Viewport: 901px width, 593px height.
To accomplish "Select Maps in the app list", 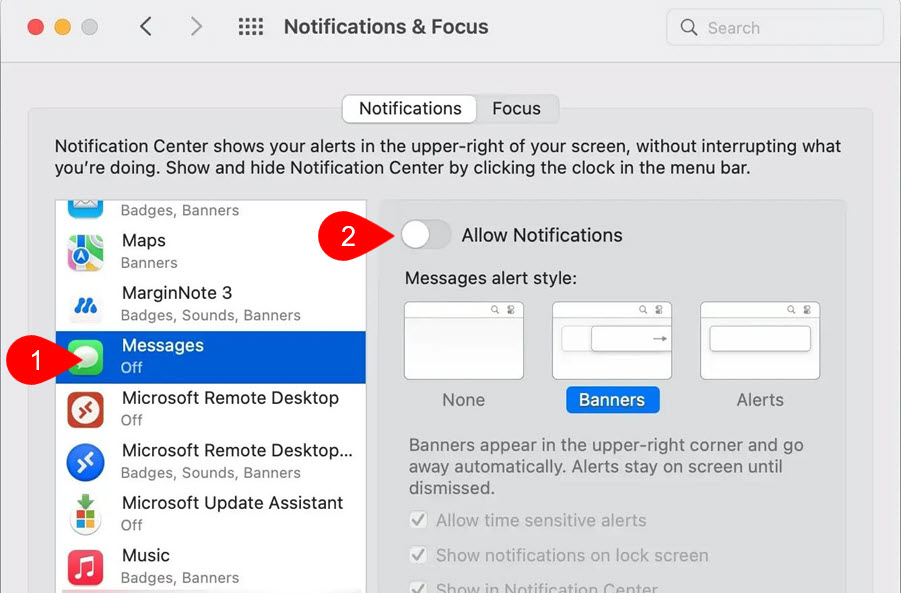I will (x=210, y=252).
